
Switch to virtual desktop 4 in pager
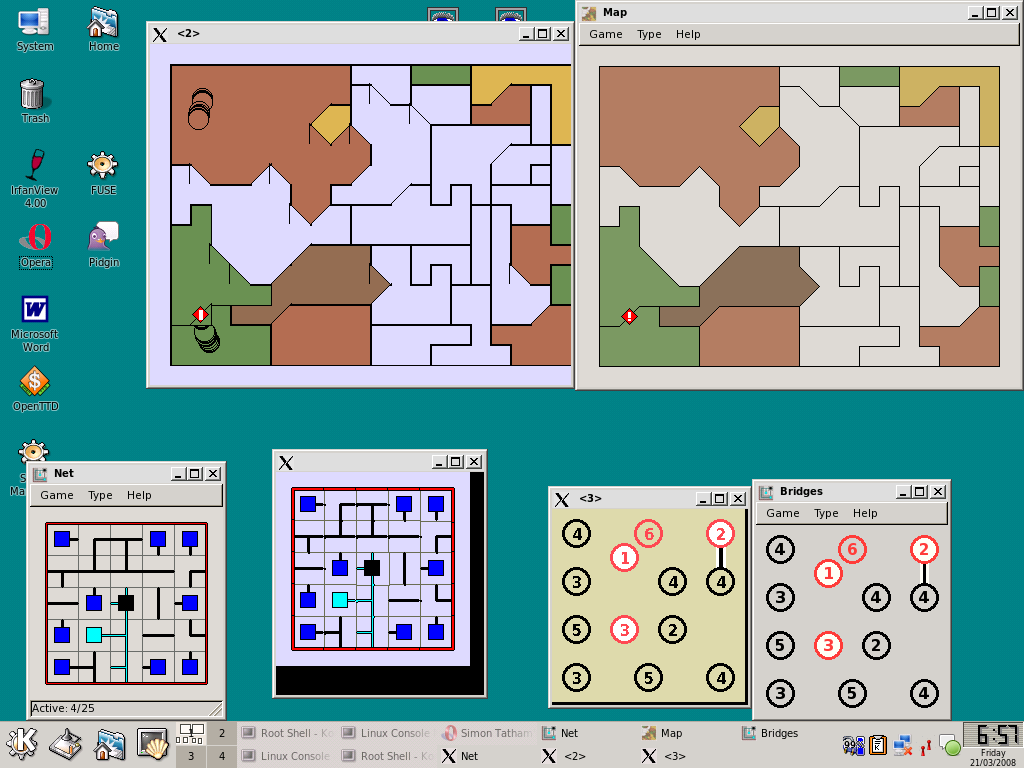(x=222, y=756)
